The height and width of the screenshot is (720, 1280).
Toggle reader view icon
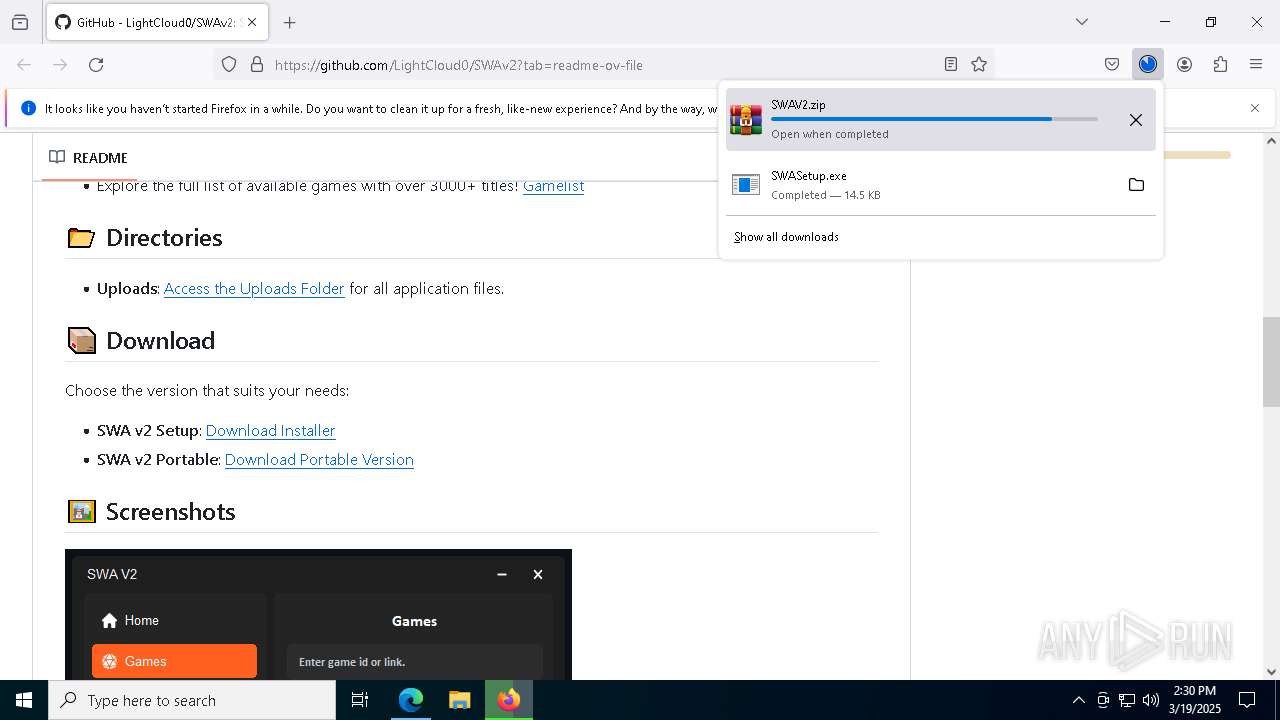pos(951,64)
